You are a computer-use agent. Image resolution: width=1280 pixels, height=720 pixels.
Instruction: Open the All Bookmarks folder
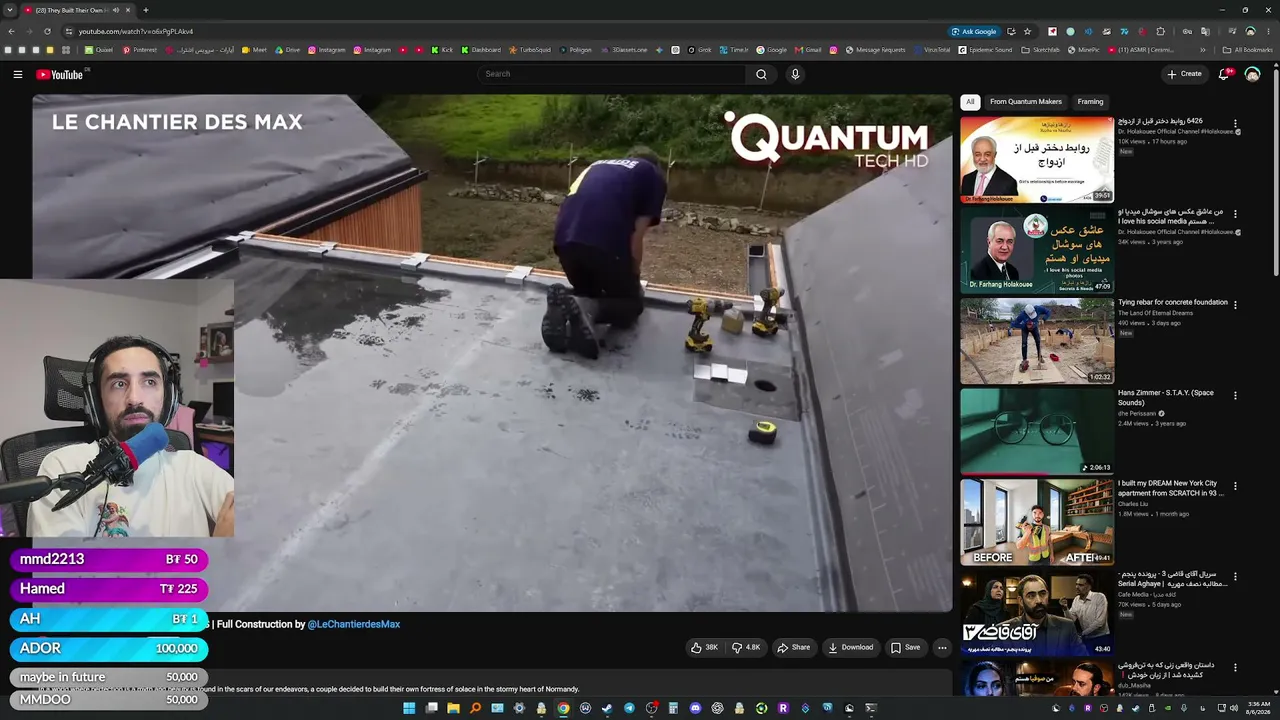pos(1248,50)
